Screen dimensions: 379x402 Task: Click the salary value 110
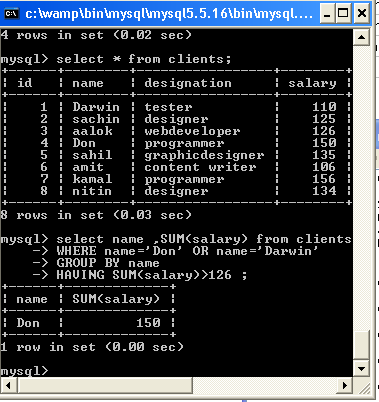(324, 107)
